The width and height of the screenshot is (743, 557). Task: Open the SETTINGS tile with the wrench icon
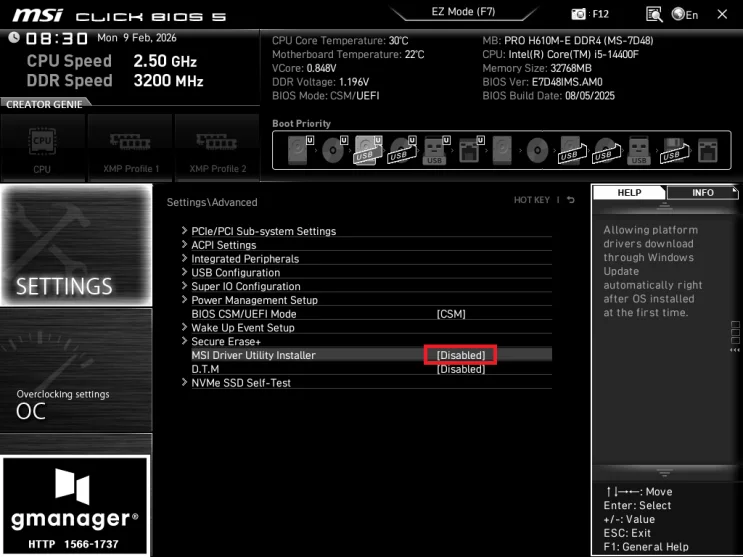pyautogui.click(x=76, y=245)
